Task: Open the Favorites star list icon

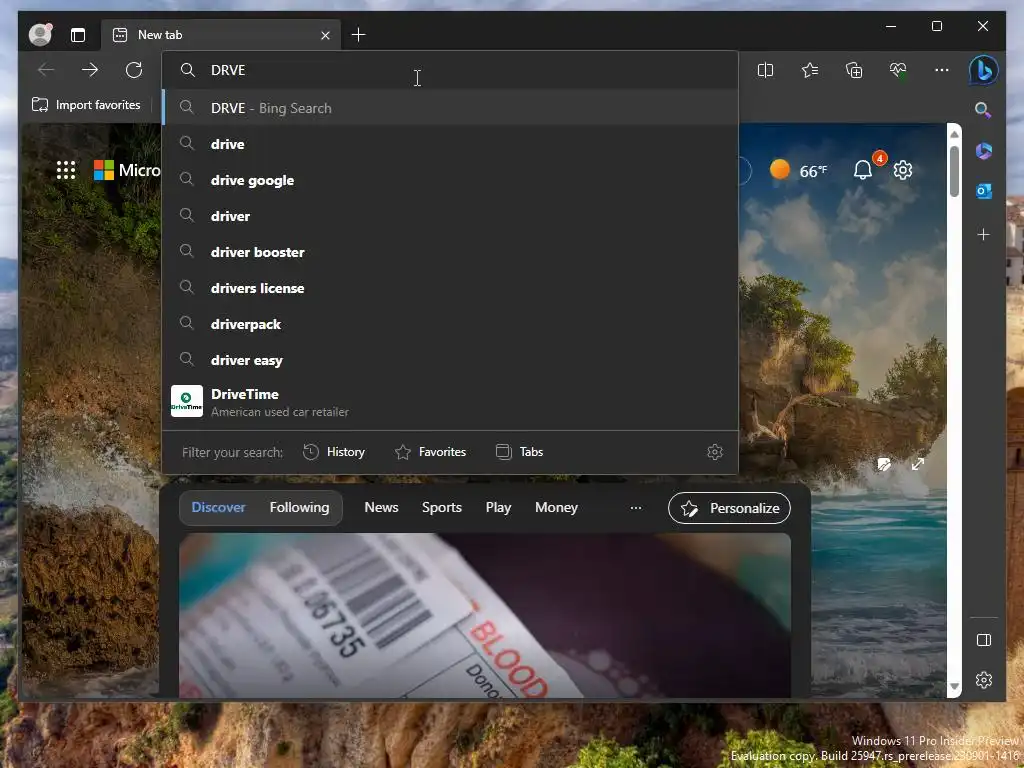Action: coord(810,70)
